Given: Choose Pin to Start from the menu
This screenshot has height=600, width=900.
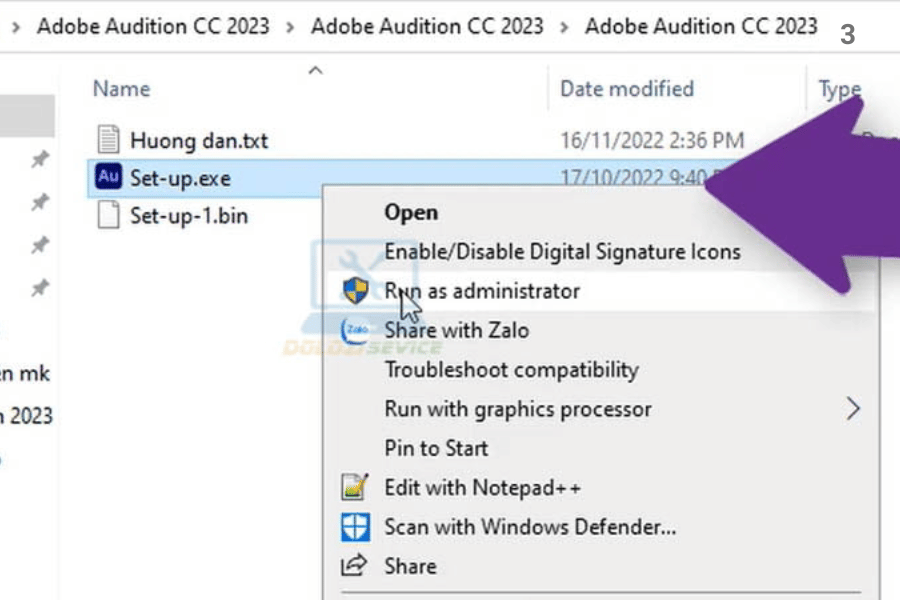Looking at the screenshot, I should (436, 448).
